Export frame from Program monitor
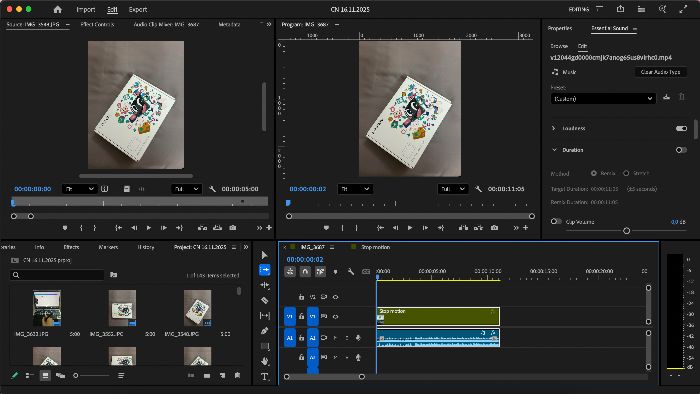Image resolution: width=700 pixels, height=394 pixels. tap(494, 228)
